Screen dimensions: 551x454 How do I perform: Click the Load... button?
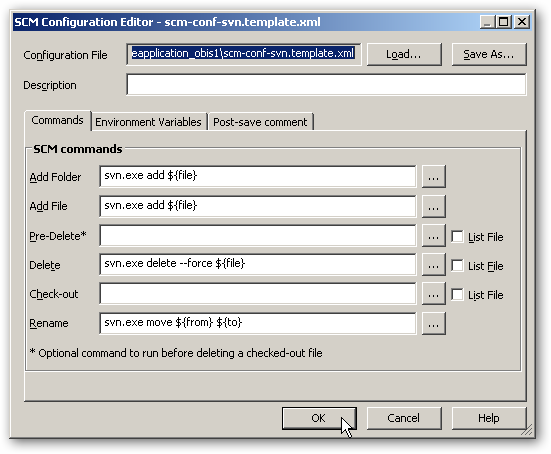pos(404,54)
